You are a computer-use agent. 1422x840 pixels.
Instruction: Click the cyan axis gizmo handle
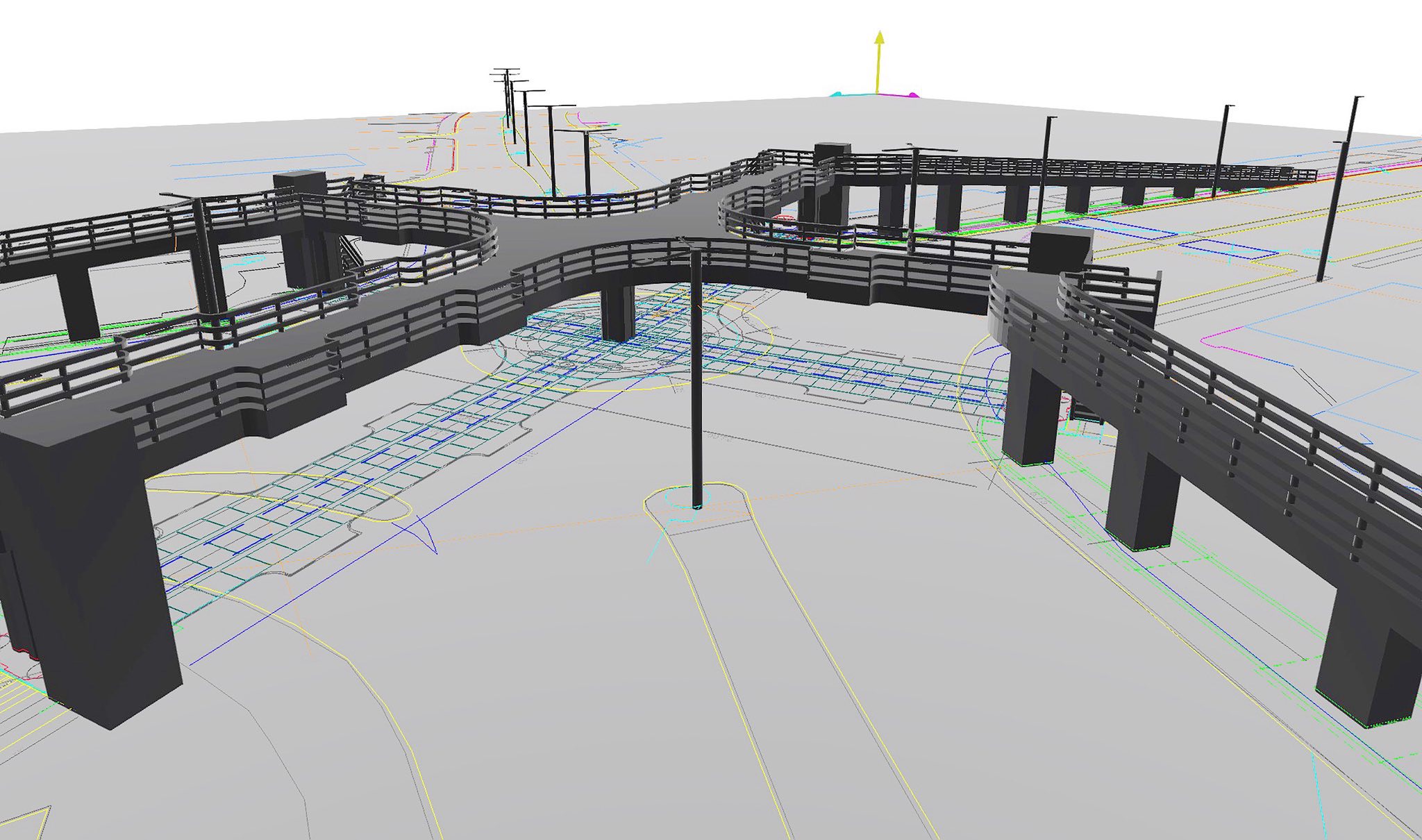coord(837,94)
